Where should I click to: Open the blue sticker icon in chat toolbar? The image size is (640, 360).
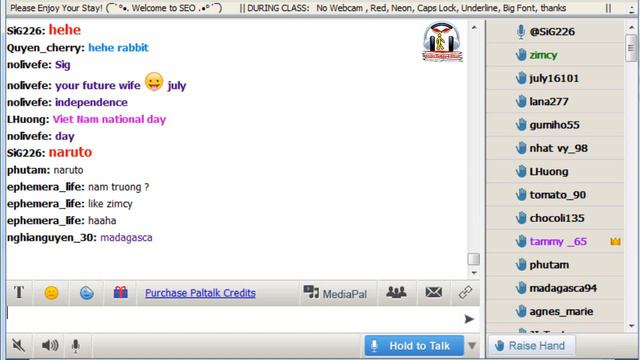pyautogui.click(x=87, y=293)
